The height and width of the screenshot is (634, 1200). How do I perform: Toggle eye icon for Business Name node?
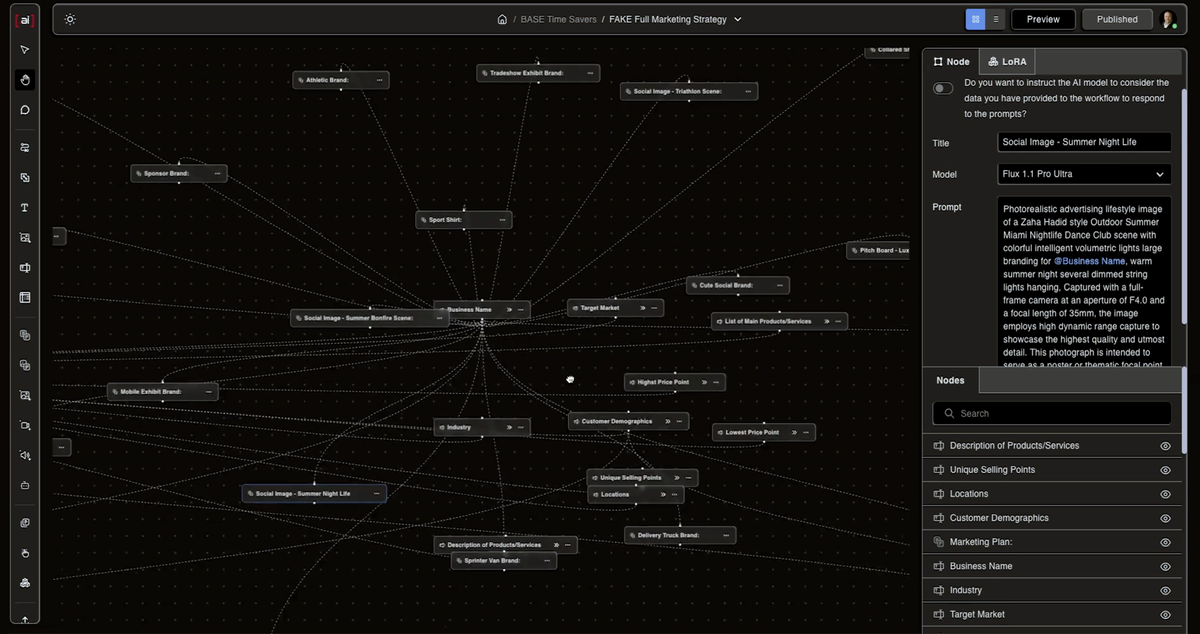[x=1165, y=566]
